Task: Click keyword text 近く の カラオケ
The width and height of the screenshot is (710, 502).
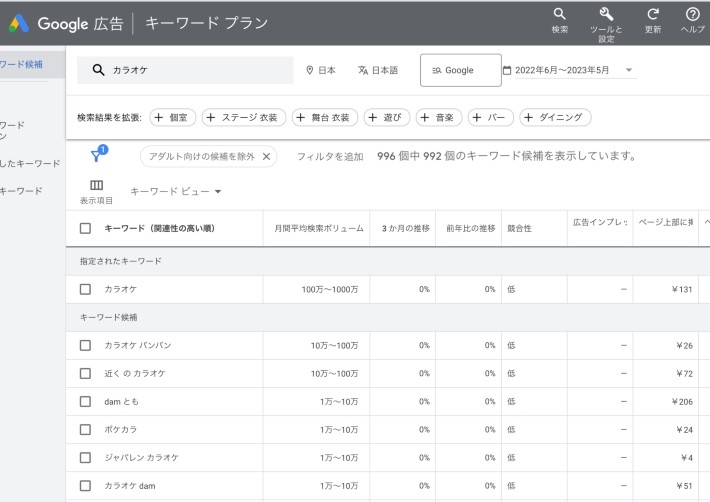Action: (x=135, y=373)
